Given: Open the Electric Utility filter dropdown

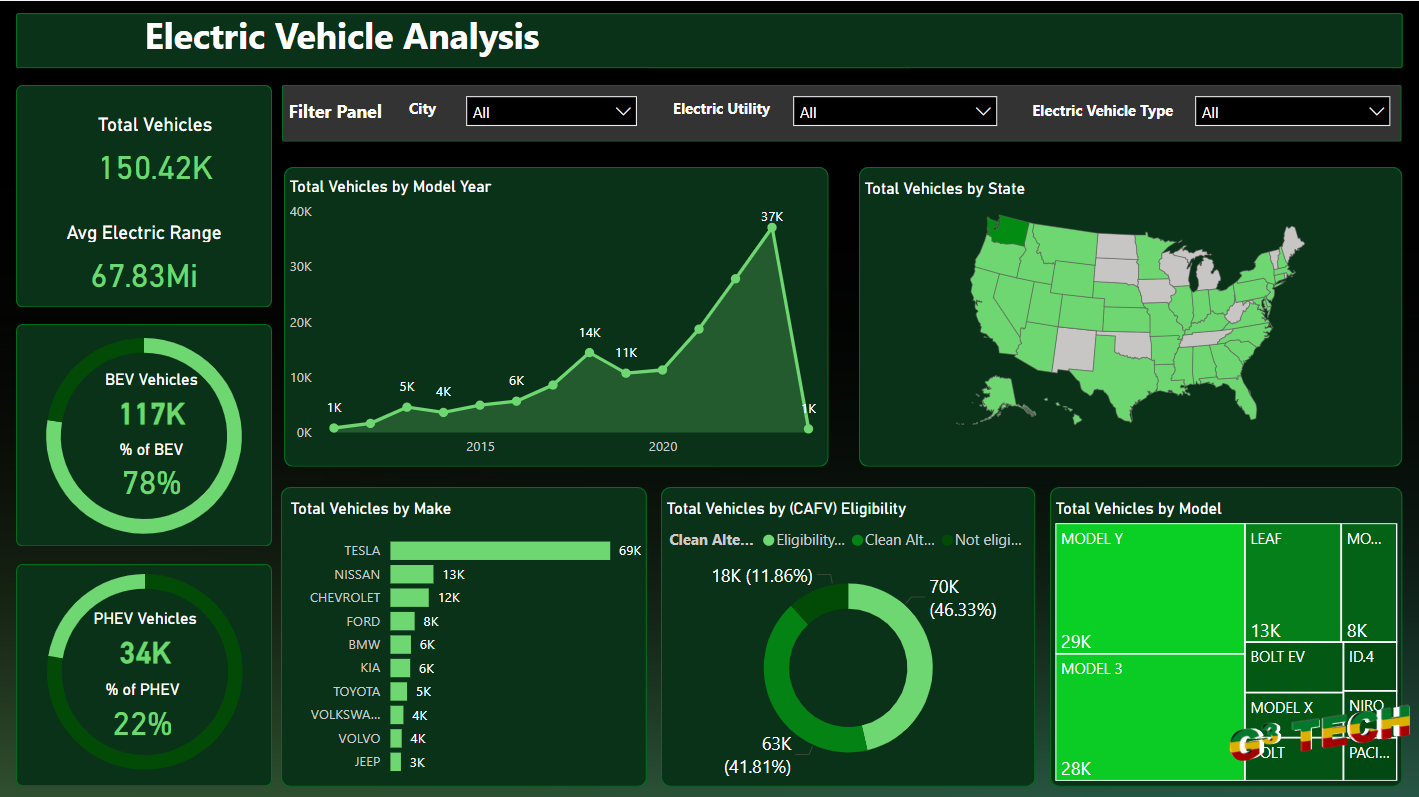Looking at the screenshot, I should [894, 112].
